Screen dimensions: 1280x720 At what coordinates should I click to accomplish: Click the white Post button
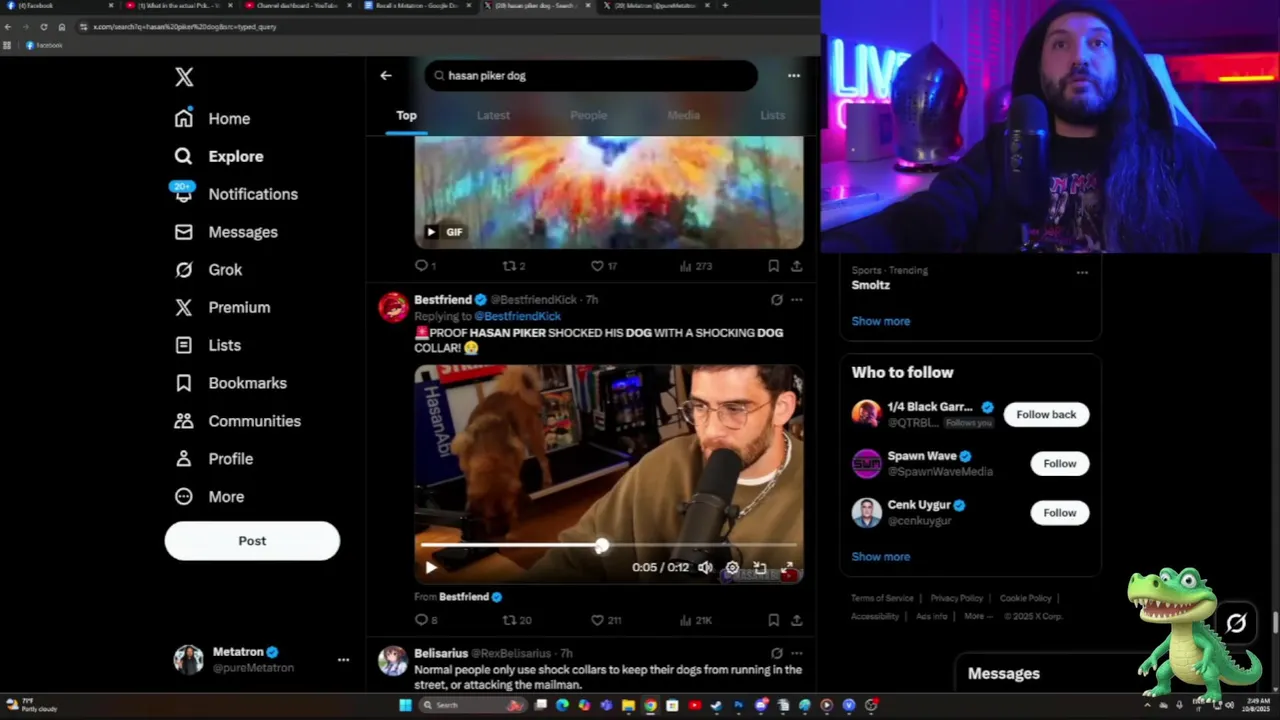[252, 540]
